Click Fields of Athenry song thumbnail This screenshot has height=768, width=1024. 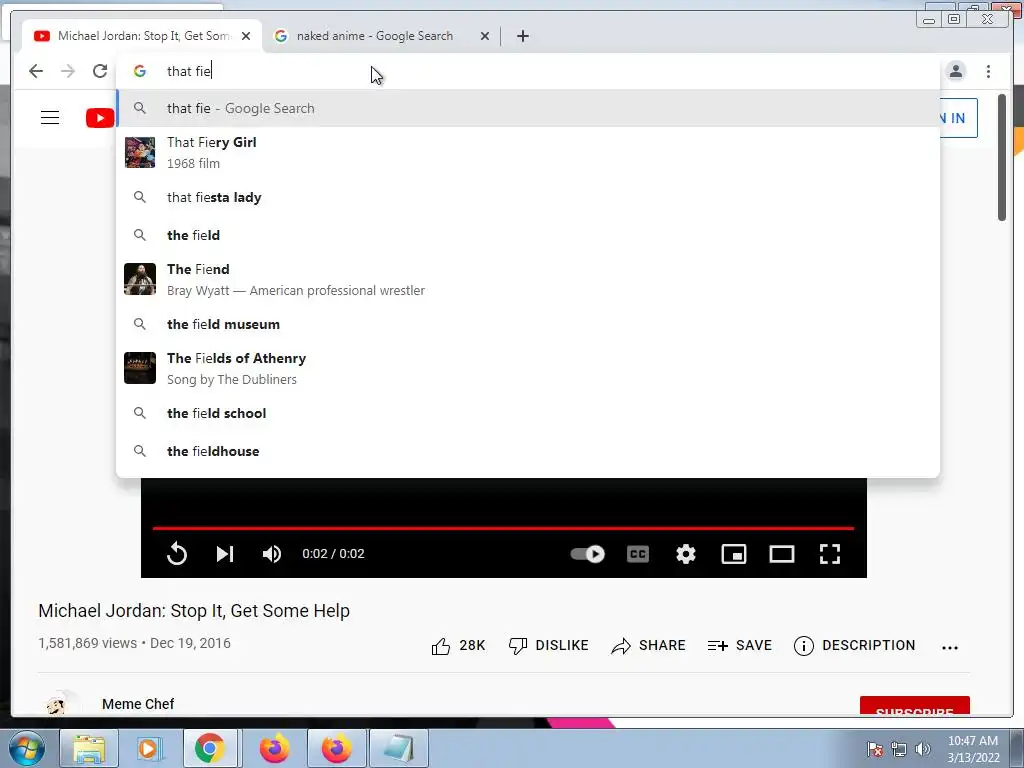[x=140, y=368]
